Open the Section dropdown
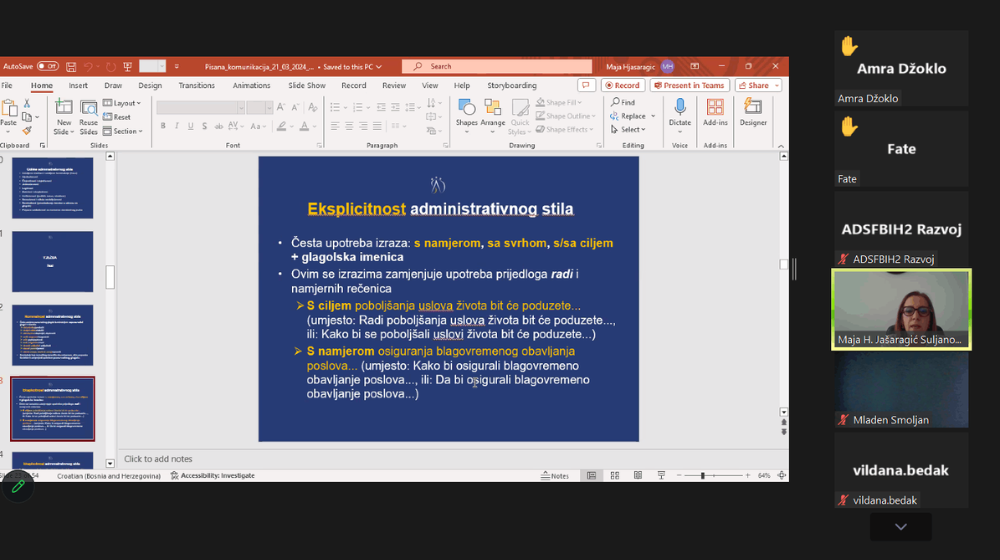The width and height of the screenshot is (1000, 560). 122,131
